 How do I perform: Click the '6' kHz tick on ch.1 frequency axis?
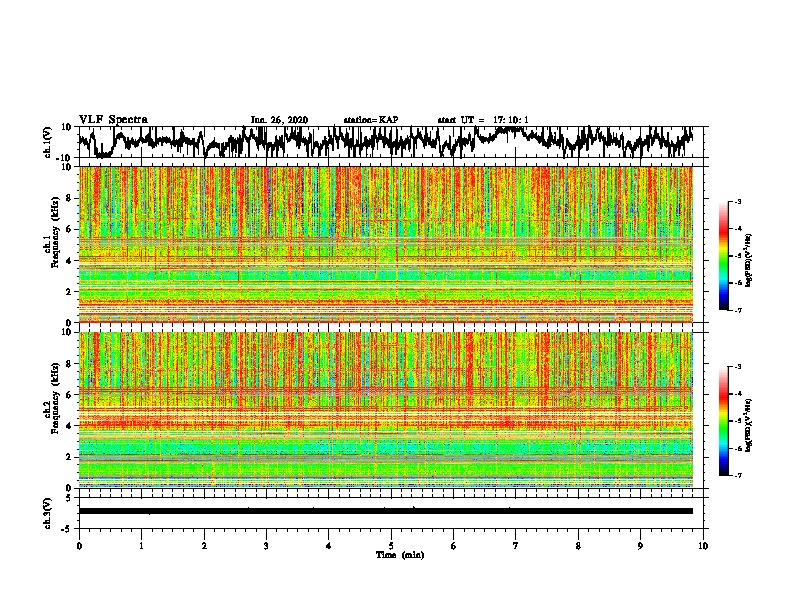[69, 230]
